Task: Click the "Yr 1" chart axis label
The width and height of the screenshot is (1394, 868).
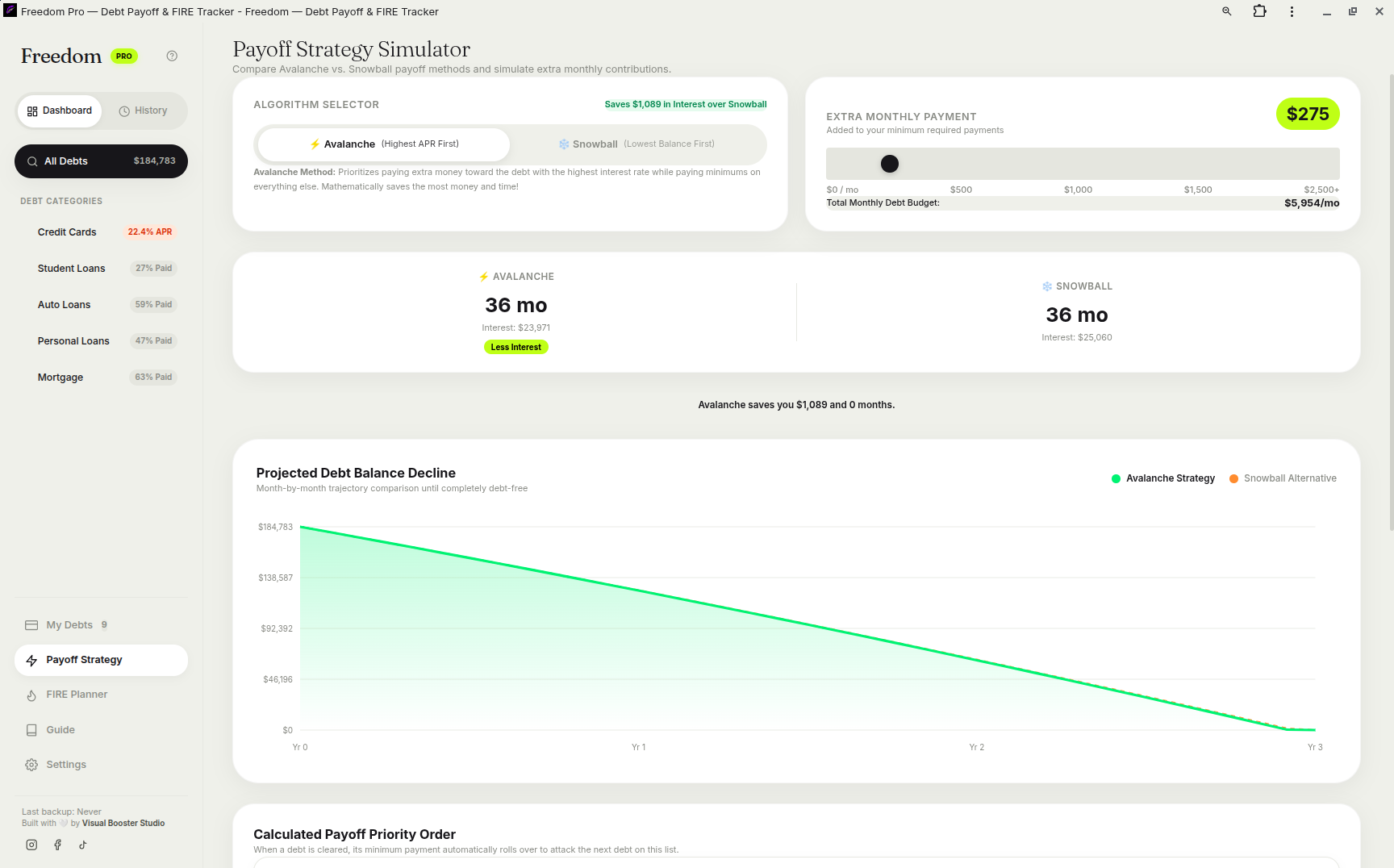Action: click(638, 747)
